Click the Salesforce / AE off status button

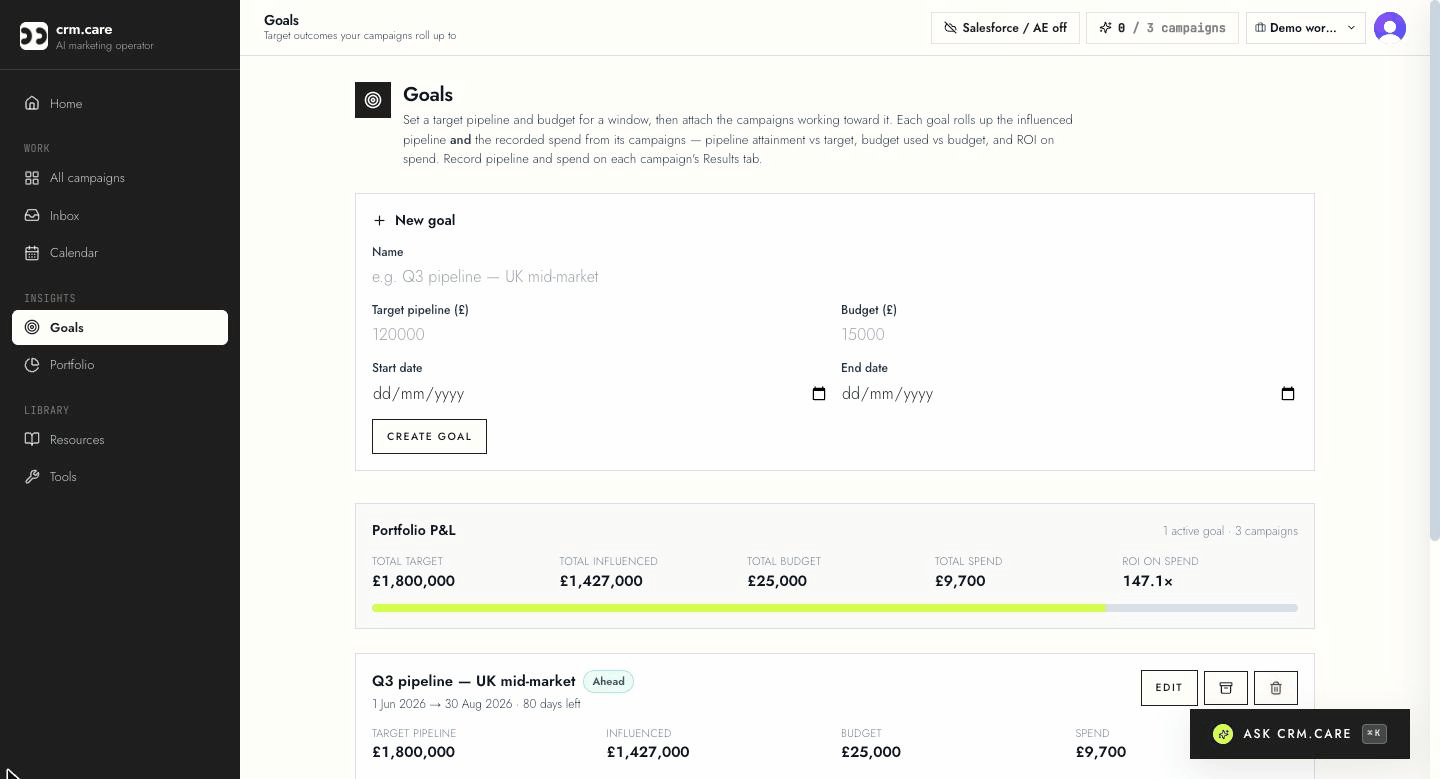pos(1005,28)
